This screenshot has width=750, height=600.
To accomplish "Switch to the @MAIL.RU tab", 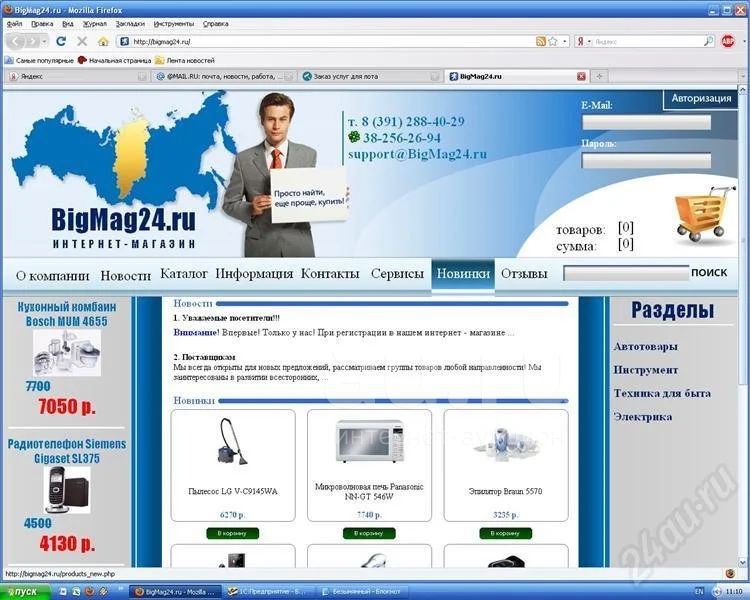I will click(x=223, y=76).
